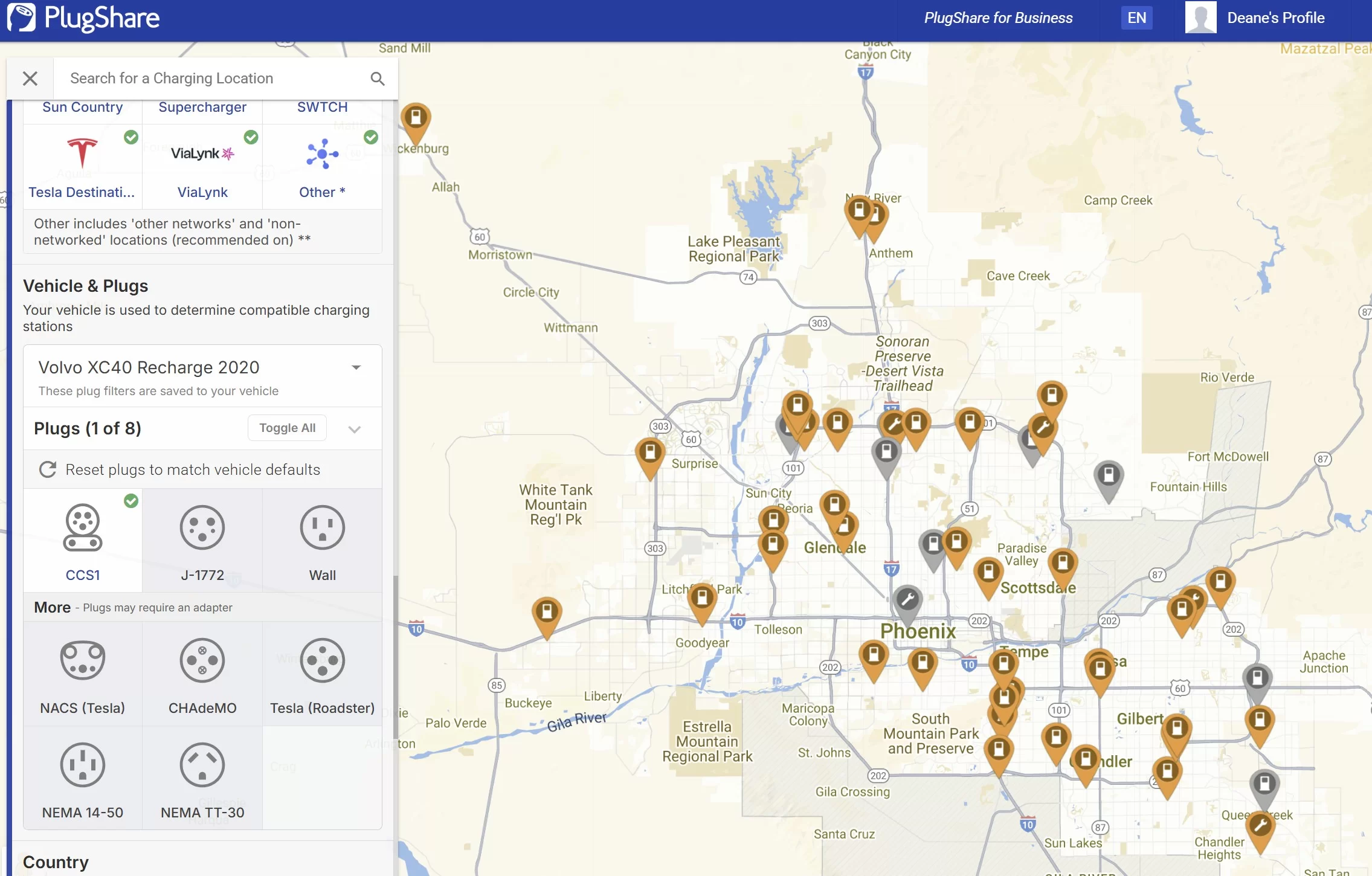Select the gray pin west of Paradise Valley
The image size is (1372, 876).
[x=933, y=547]
